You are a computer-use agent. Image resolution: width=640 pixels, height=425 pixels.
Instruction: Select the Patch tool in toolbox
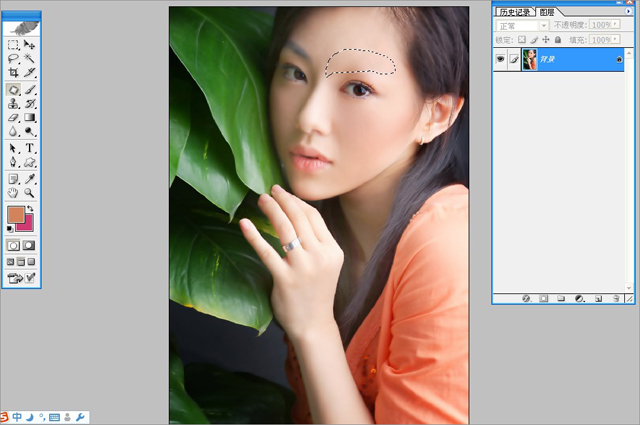coord(13,89)
